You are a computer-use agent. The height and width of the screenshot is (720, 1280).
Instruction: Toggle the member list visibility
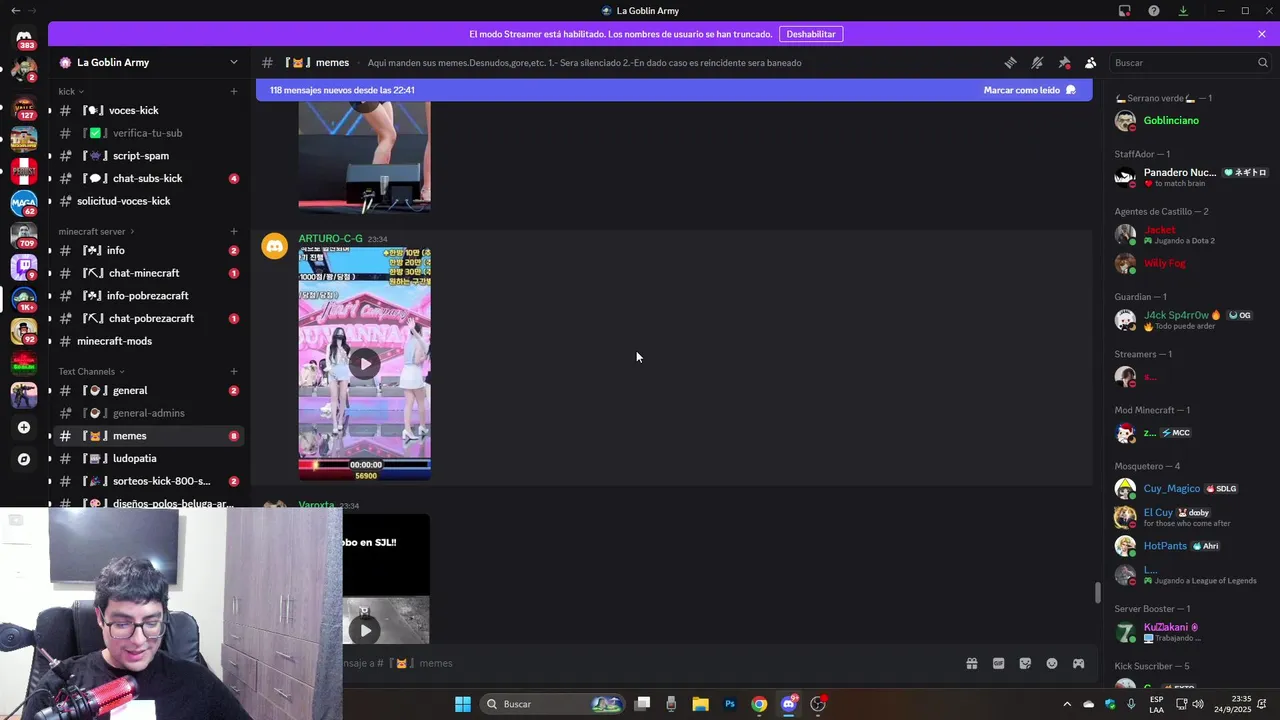click(1091, 62)
